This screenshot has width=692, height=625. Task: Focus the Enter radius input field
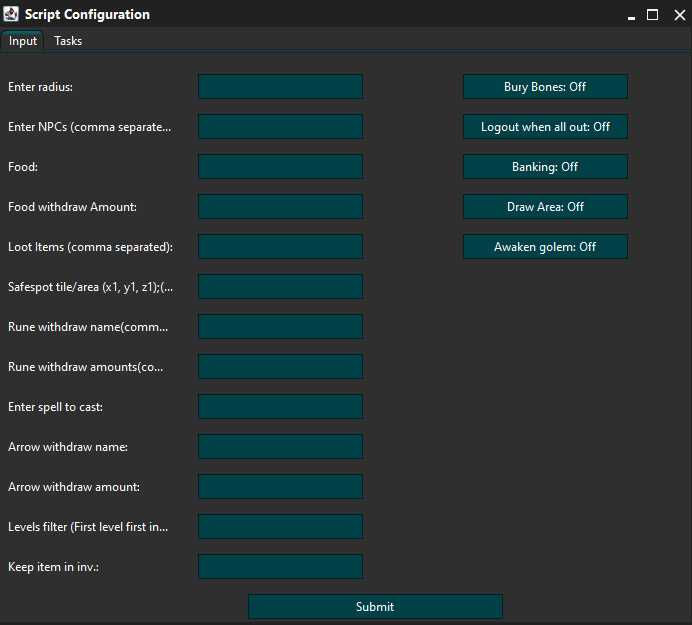point(280,87)
